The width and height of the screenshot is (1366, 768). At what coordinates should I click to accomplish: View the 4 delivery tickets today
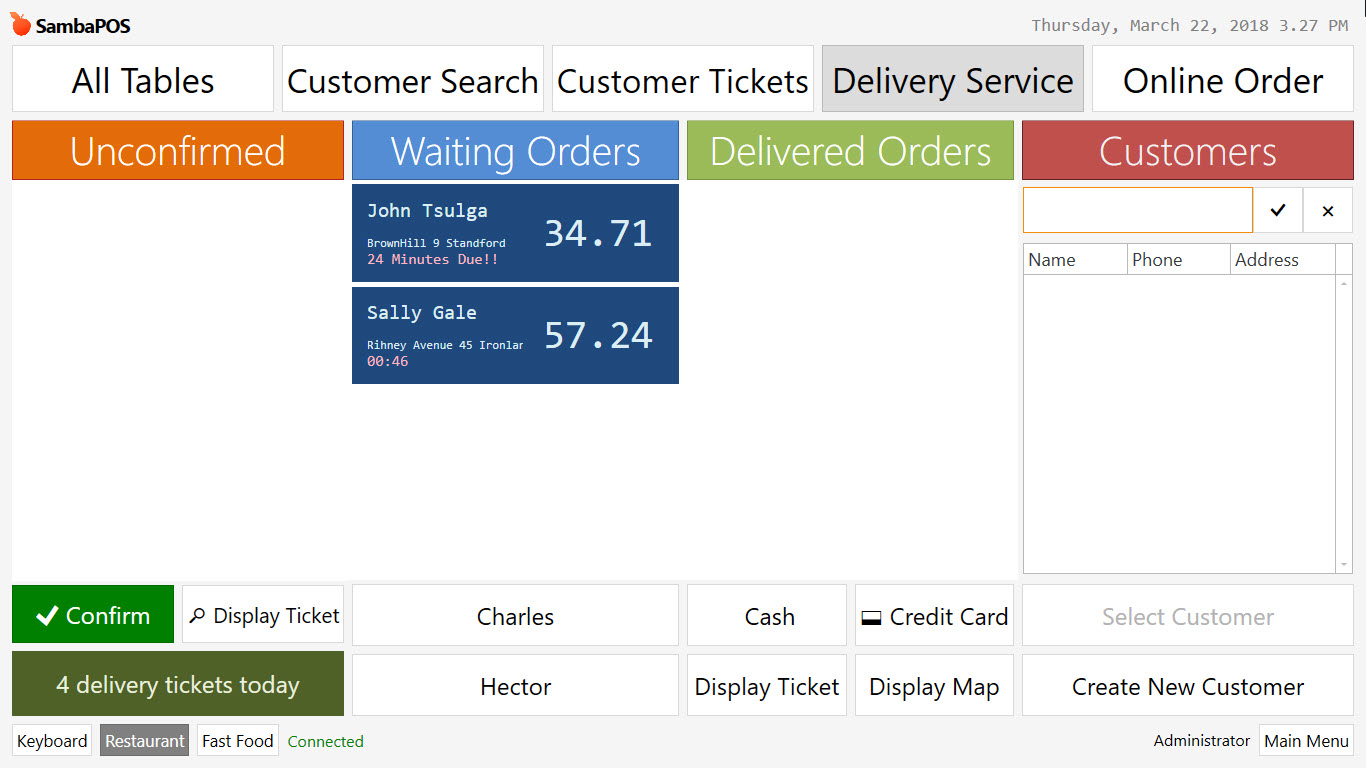coord(177,684)
